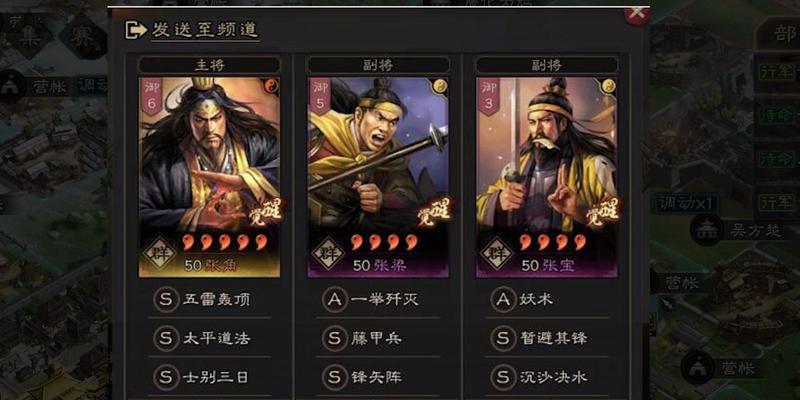This screenshot has height=400, width=800.
Task: Select the 张宝 general card portrait
Action: (546, 177)
